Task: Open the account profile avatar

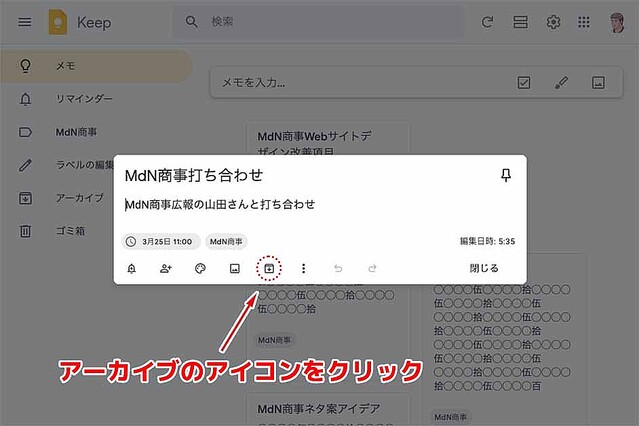Action: tap(617, 22)
